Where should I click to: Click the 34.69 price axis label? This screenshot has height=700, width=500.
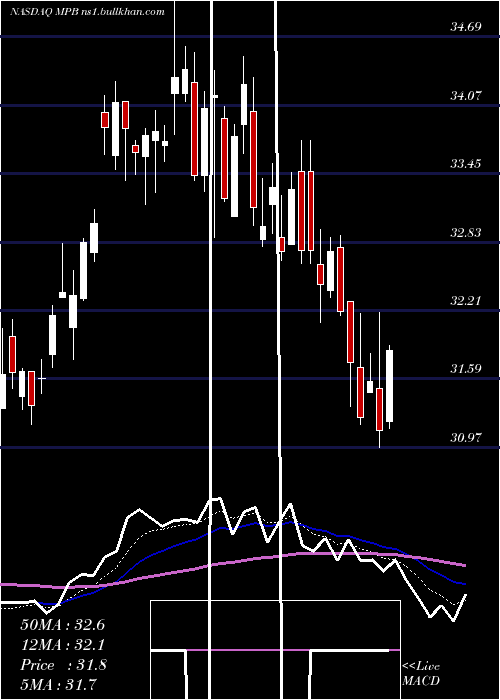[x=466, y=27]
